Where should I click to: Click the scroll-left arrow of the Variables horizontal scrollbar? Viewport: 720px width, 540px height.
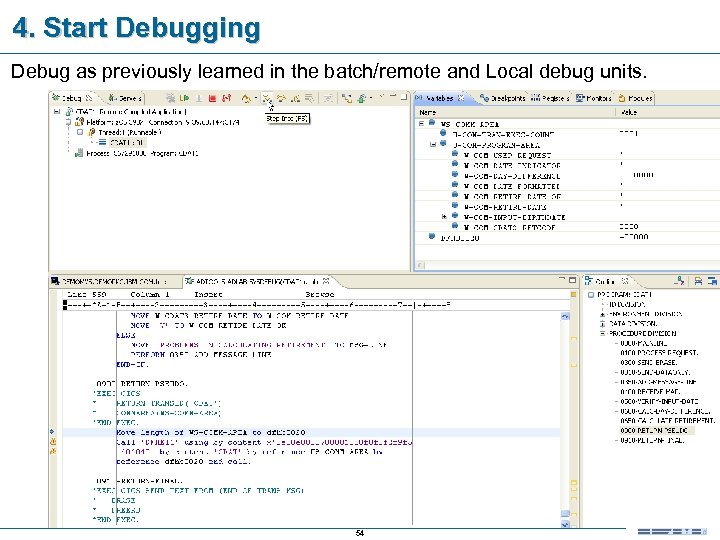pyautogui.click(x=421, y=265)
